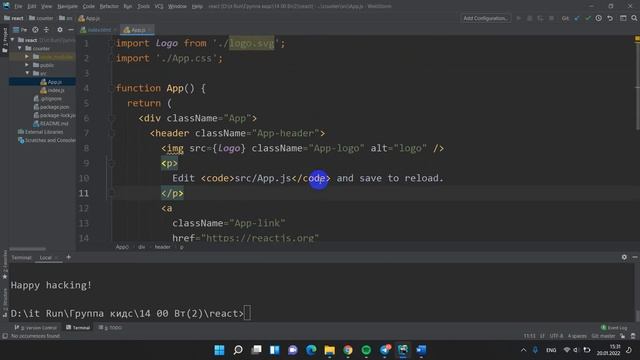Collapse the src folder

pyautogui.click(x=27, y=73)
